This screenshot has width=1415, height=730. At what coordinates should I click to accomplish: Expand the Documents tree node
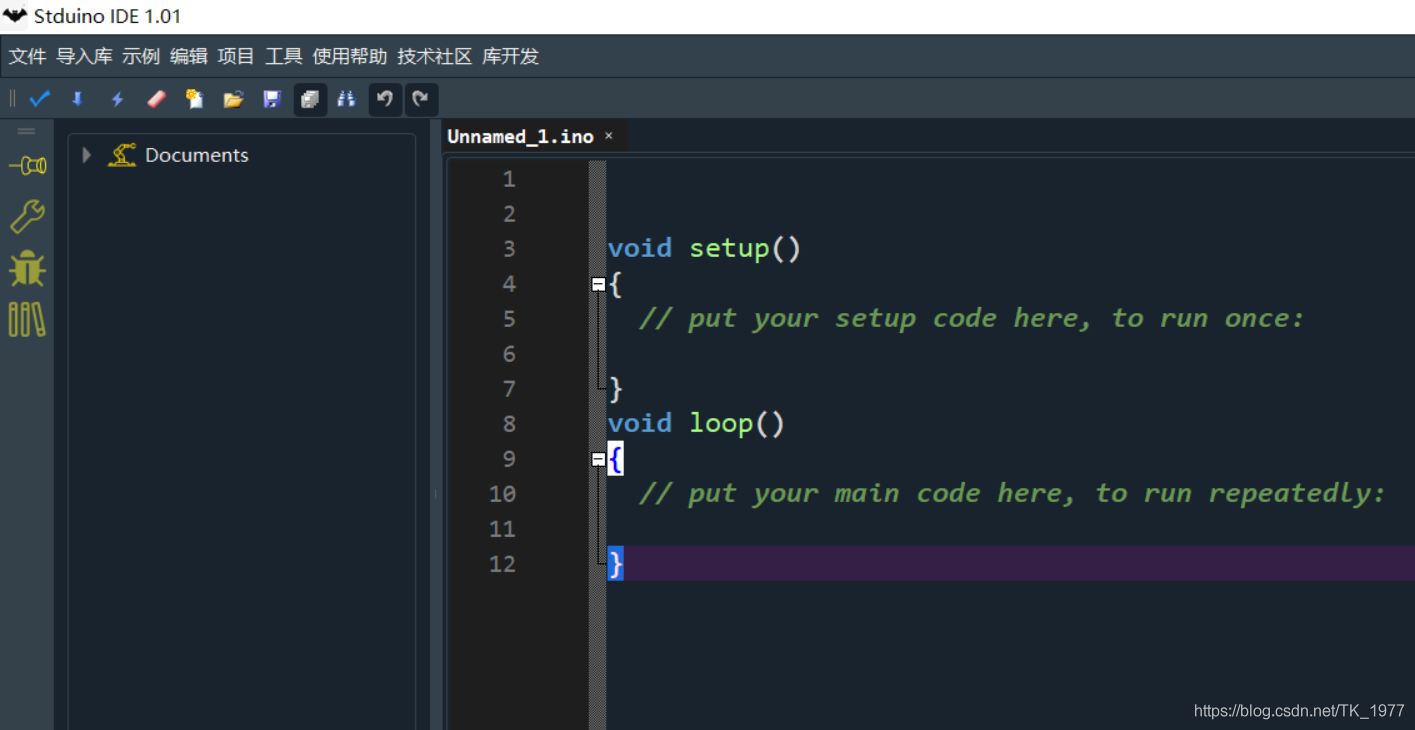point(87,155)
